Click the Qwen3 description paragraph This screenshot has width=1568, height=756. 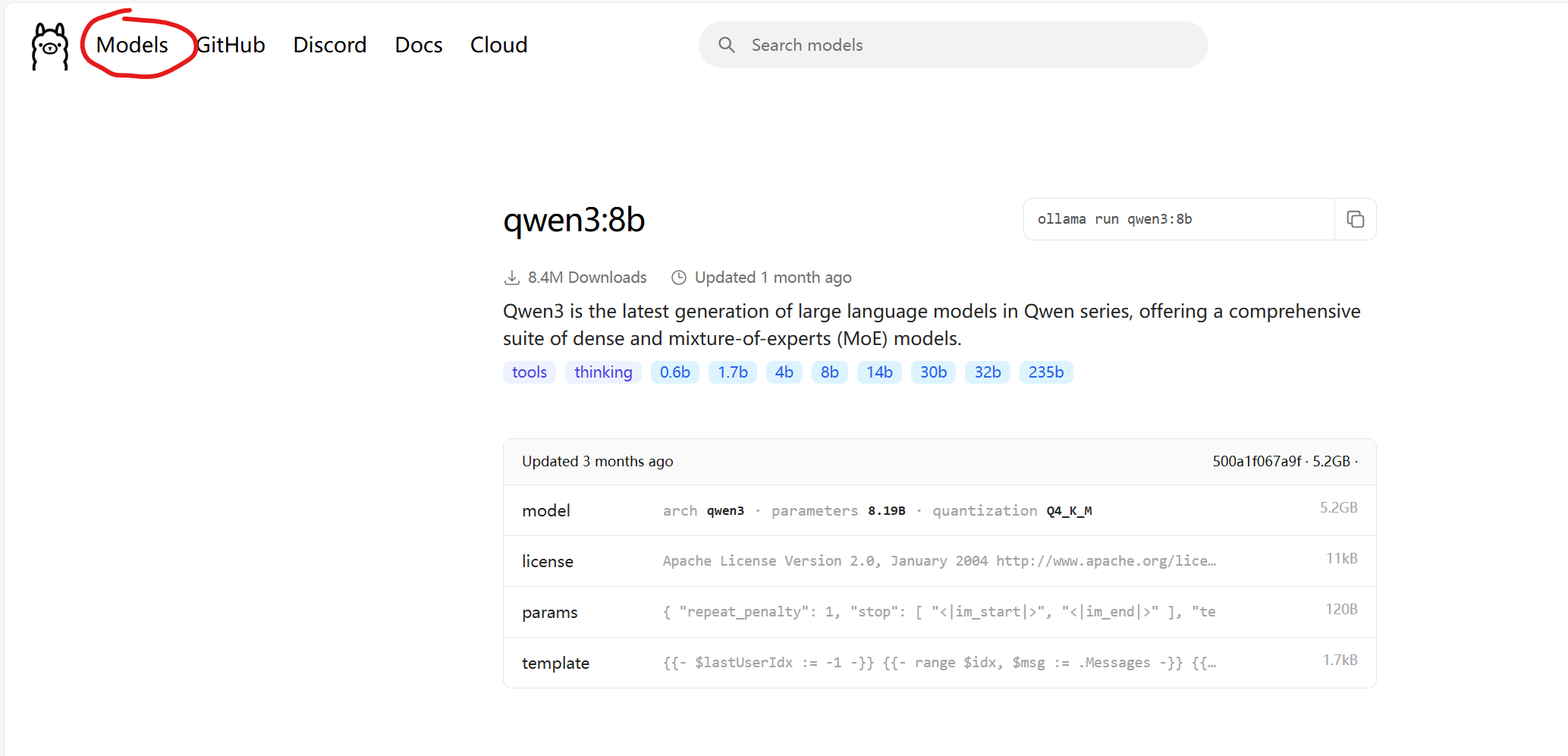click(932, 325)
